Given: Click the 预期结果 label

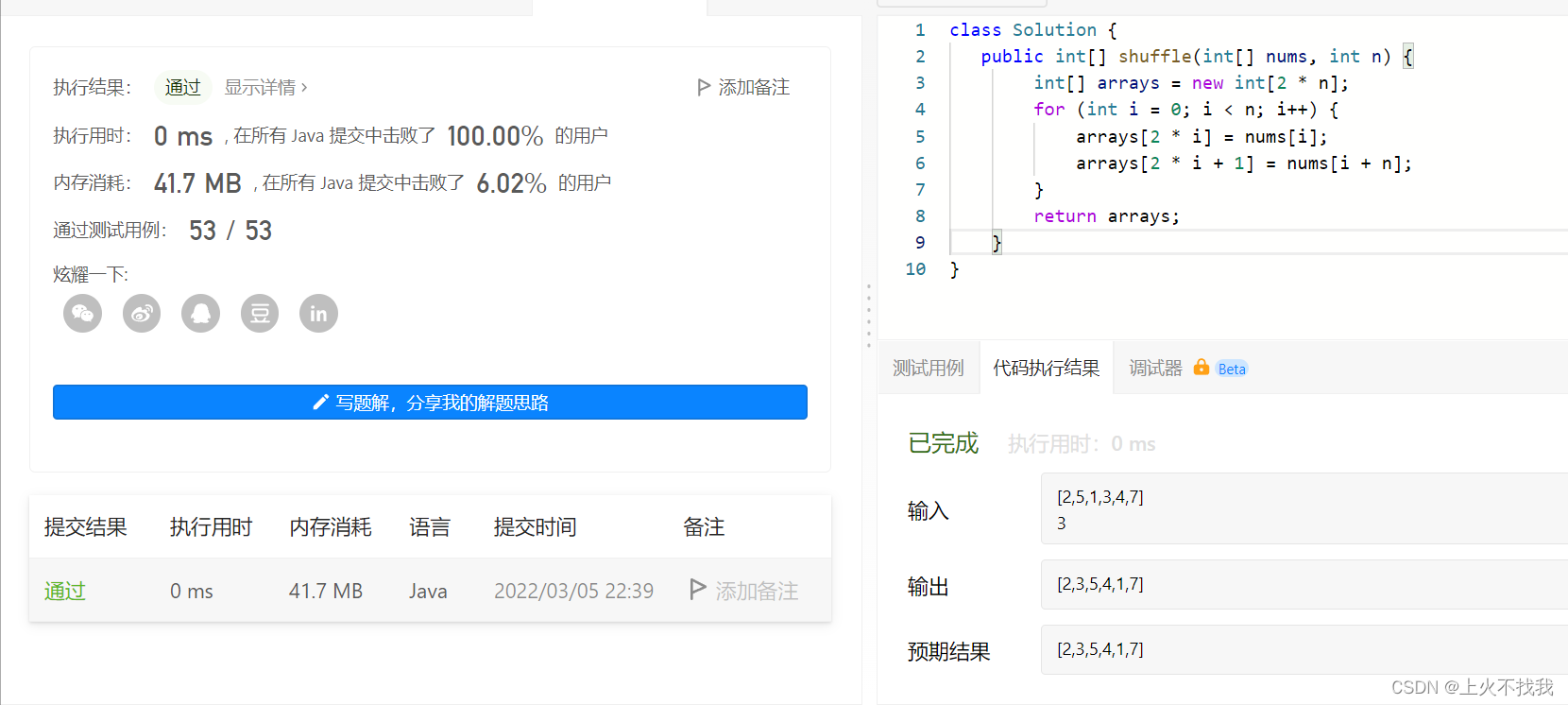Looking at the screenshot, I should click(x=949, y=651).
